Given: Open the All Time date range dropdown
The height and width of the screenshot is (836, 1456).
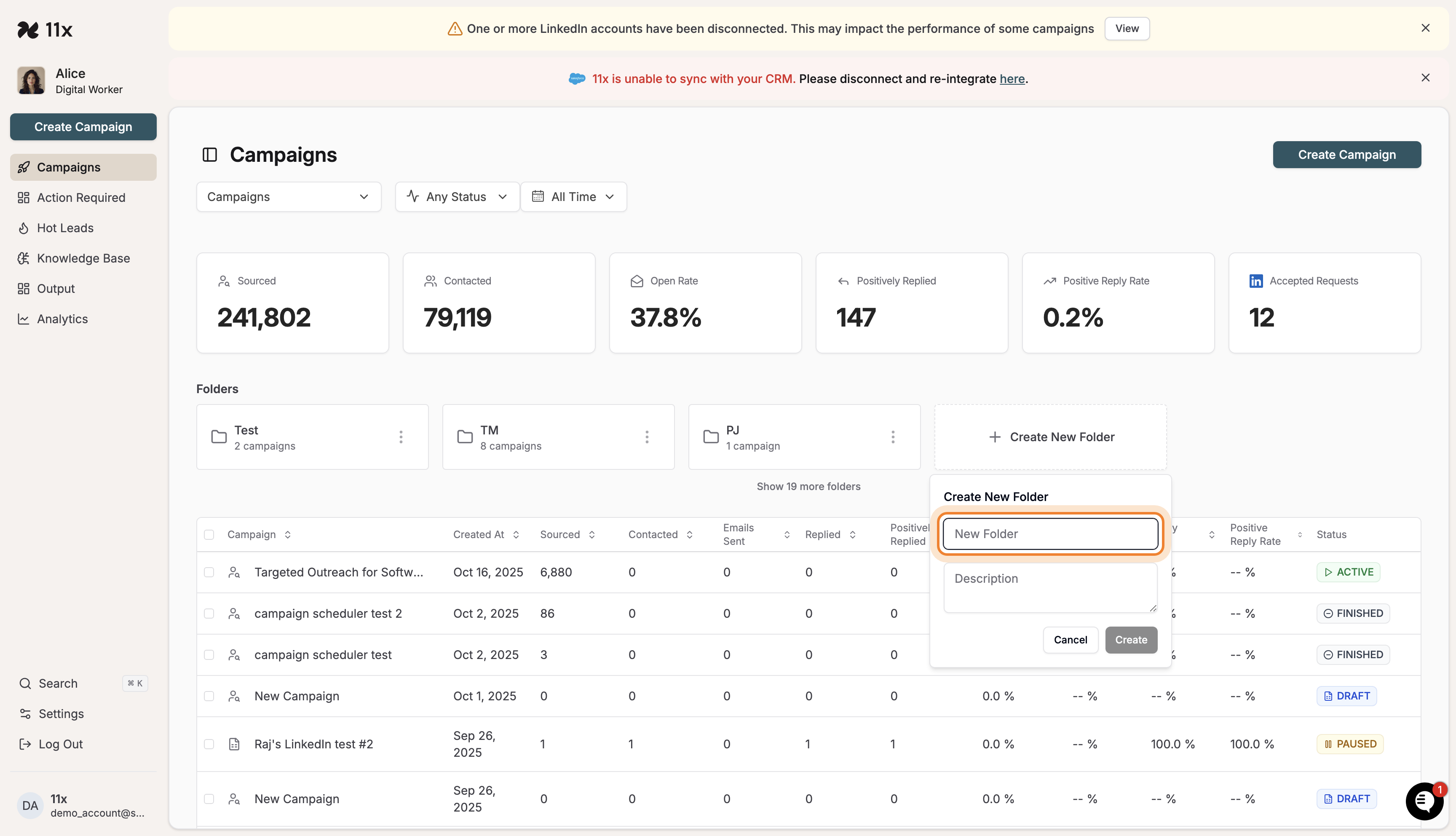Looking at the screenshot, I should tap(573, 197).
